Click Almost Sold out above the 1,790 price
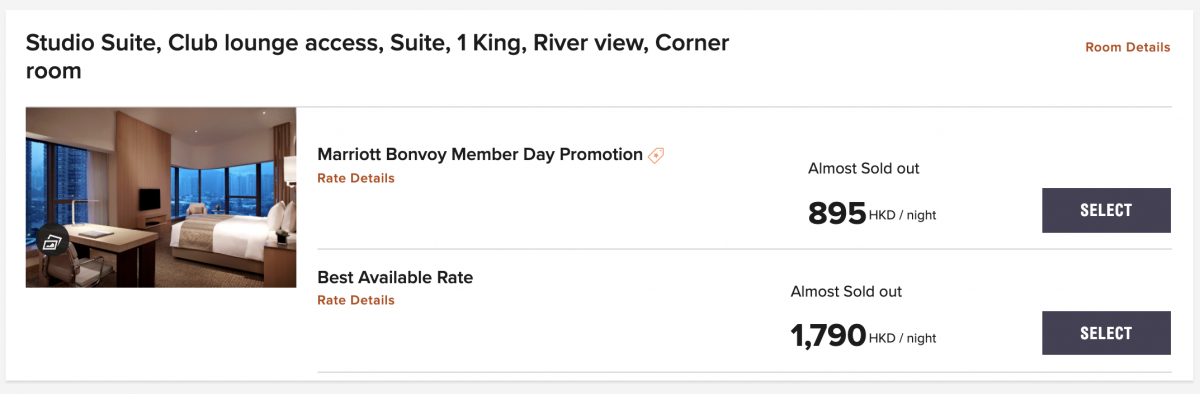The width and height of the screenshot is (1200, 394). 846,291
